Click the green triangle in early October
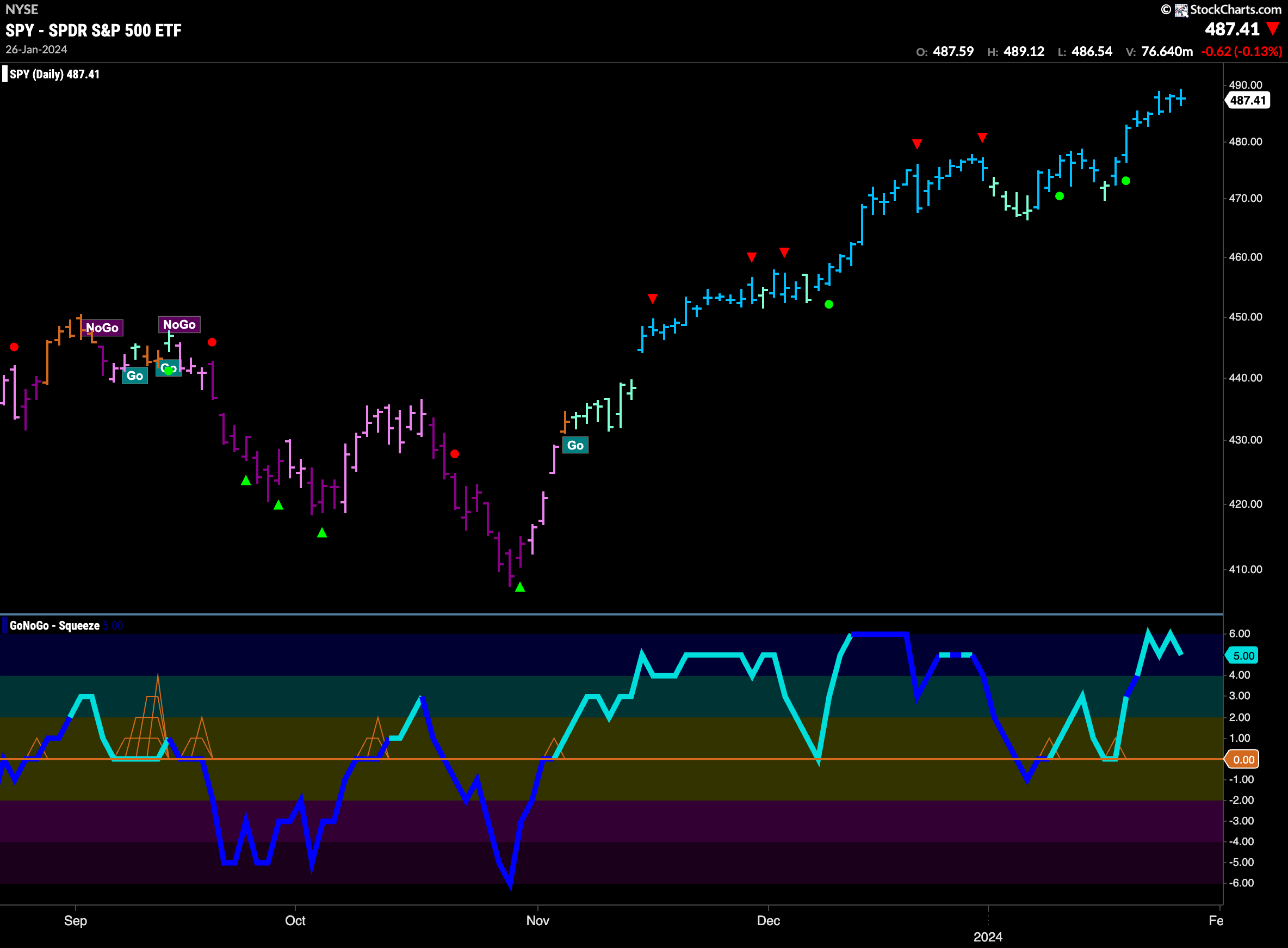This screenshot has width=1288, height=948. (x=323, y=533)
